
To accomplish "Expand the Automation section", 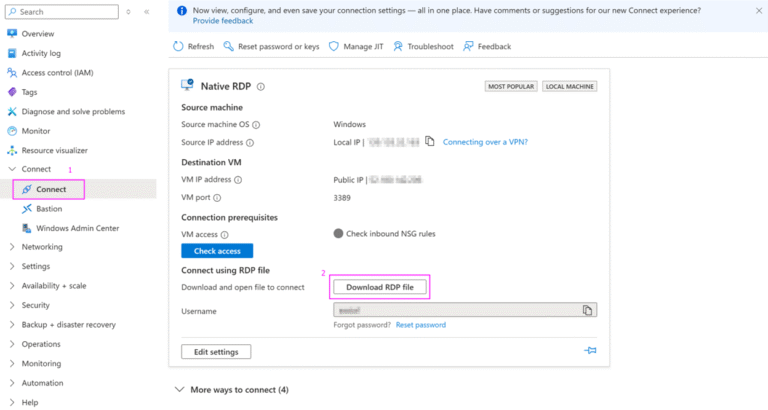I will pyautogui.click(x=12, y=383).
